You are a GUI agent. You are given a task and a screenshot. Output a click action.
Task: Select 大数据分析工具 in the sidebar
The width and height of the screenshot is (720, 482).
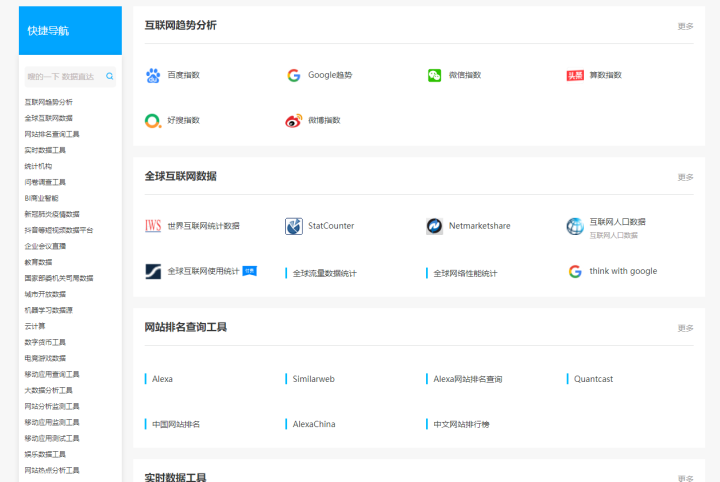point(49,390)
